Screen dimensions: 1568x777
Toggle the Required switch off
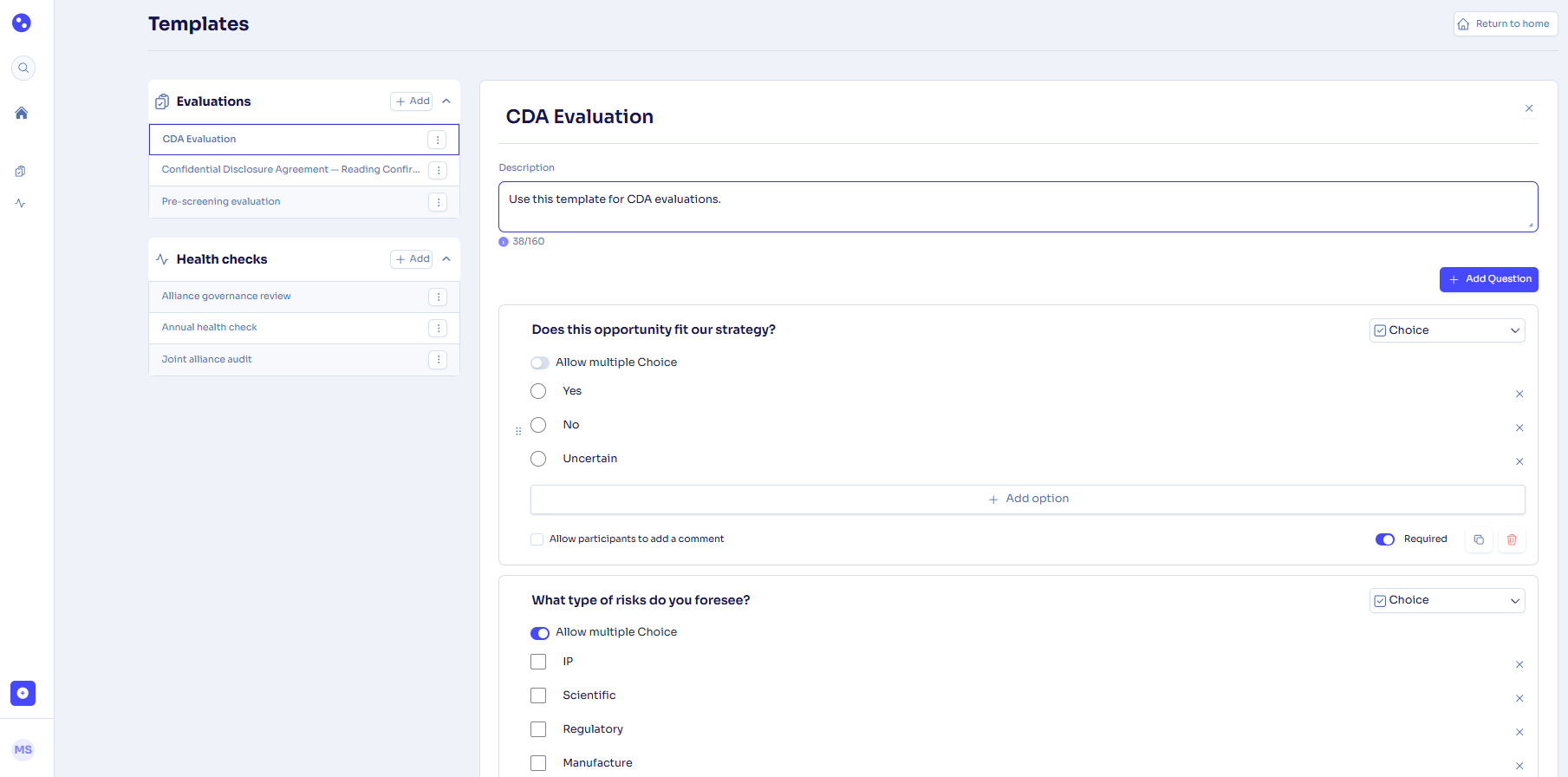(x=1385, y=539)
